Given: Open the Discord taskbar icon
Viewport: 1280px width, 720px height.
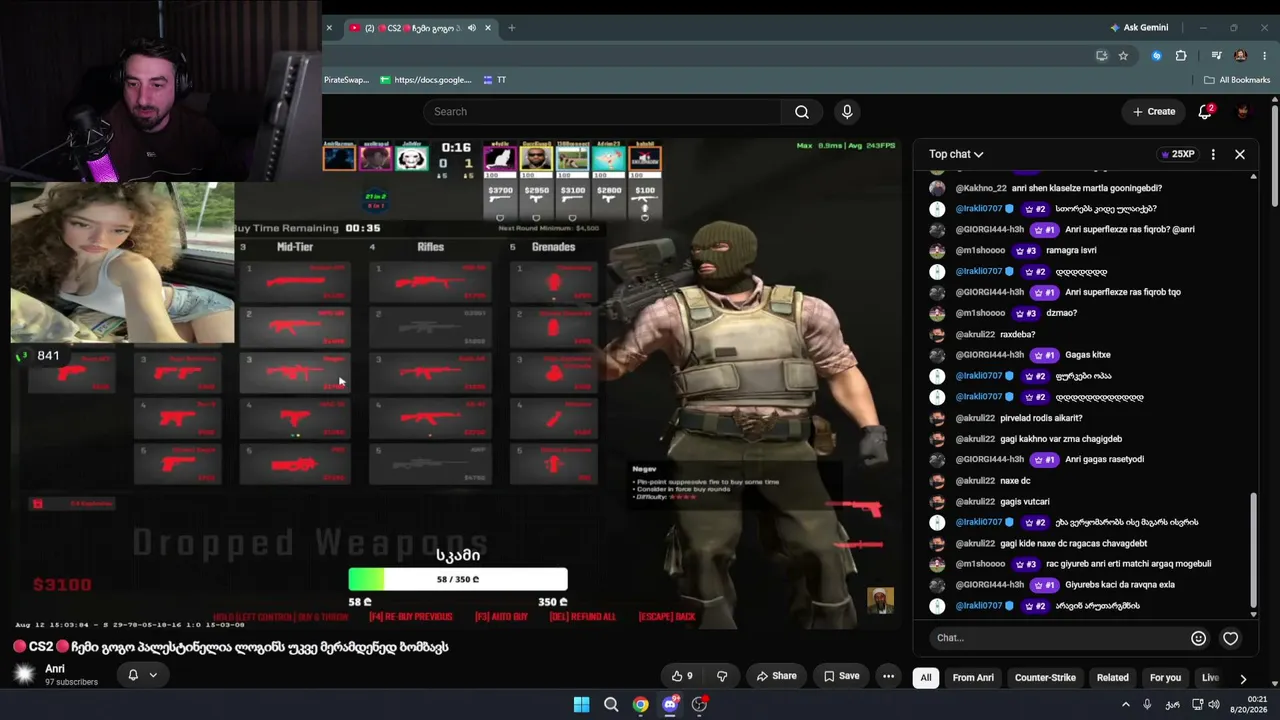Looking at the screenshot, I should click(x=670, y=704).
